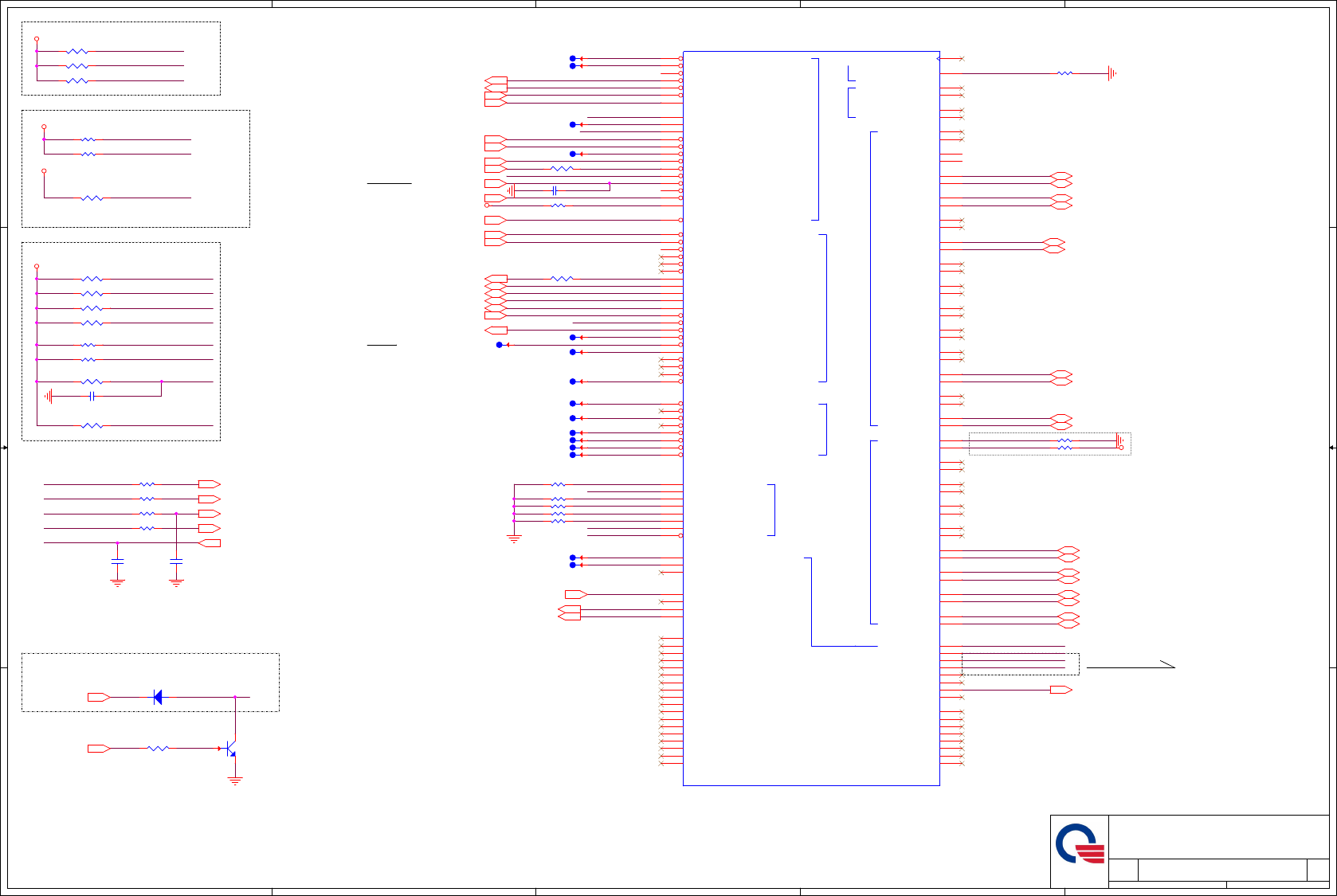
Task: Select the lone blue test point left of the others
Action: pyautogui.click(x=500, y=345)
